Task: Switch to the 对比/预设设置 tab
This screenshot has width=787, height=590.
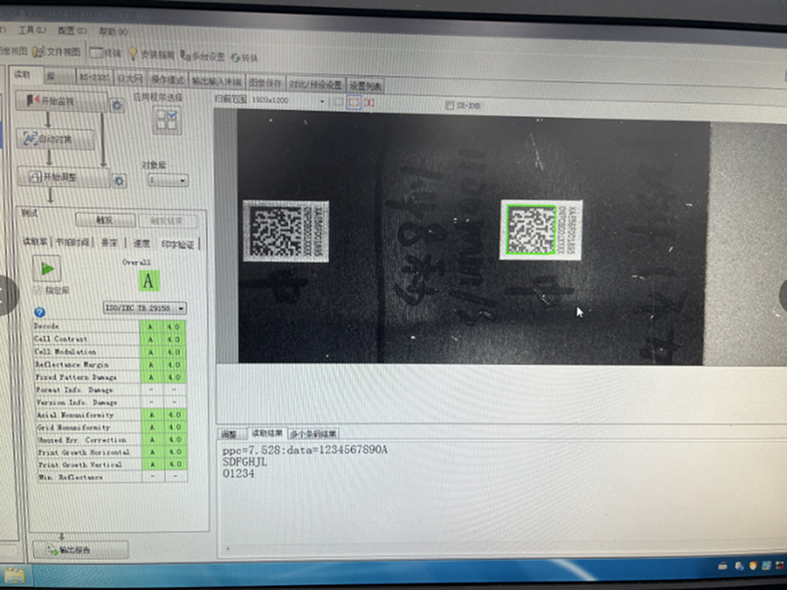Action: pos(316,84)
